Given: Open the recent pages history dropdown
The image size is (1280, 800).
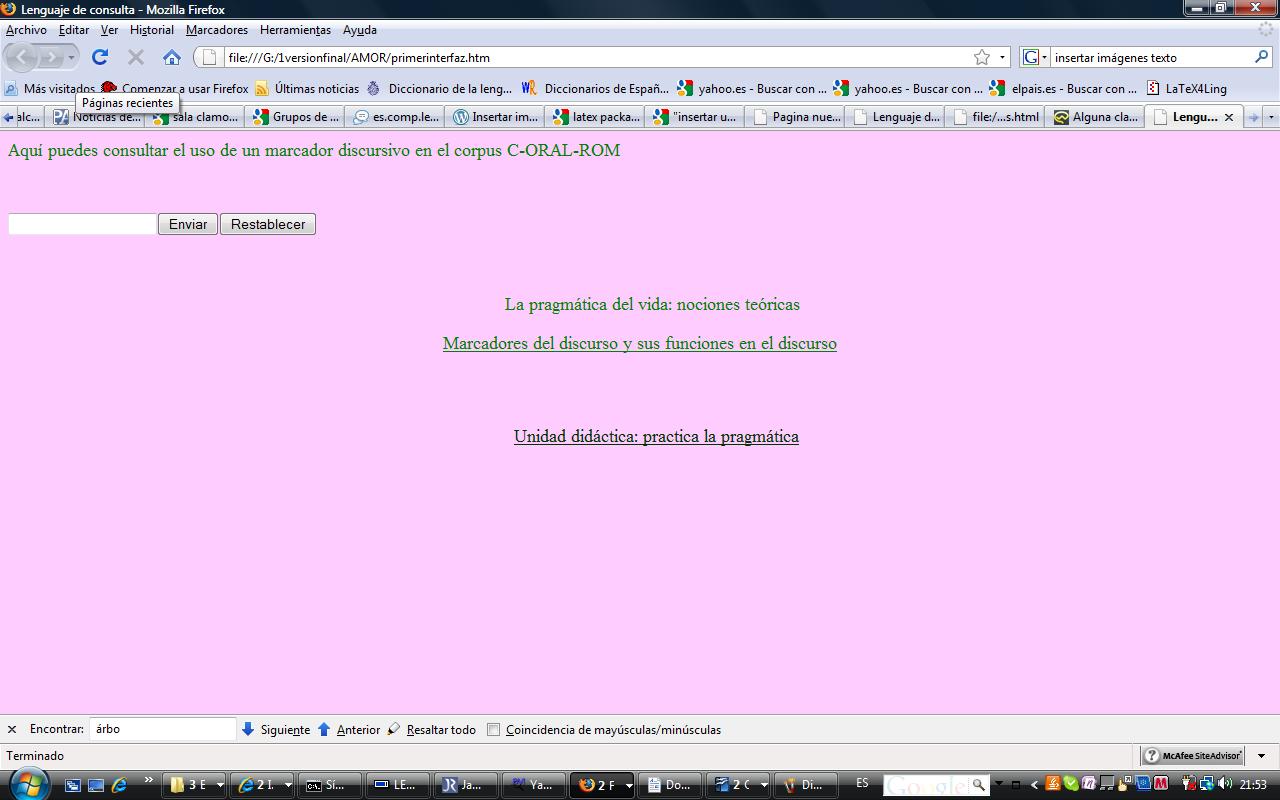Looking at the screenshot, I should point(71,57).
